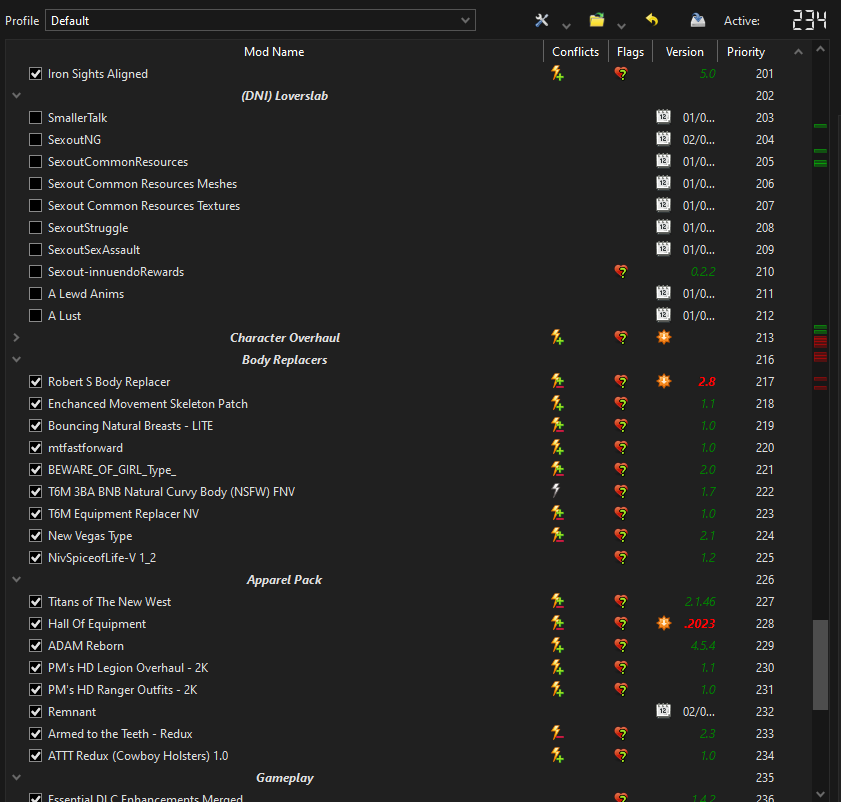Viewport: 841px width, 802px height.
Task: Select the Sexout Common Resources Textures row
Action: [408, 205]
